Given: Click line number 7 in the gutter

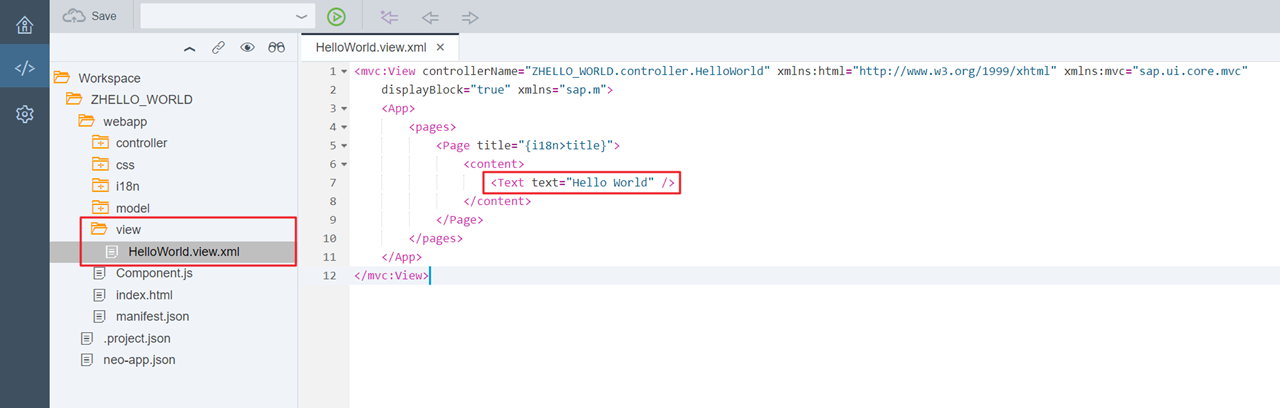Looking at the screenshot, I should click(332, 182).
